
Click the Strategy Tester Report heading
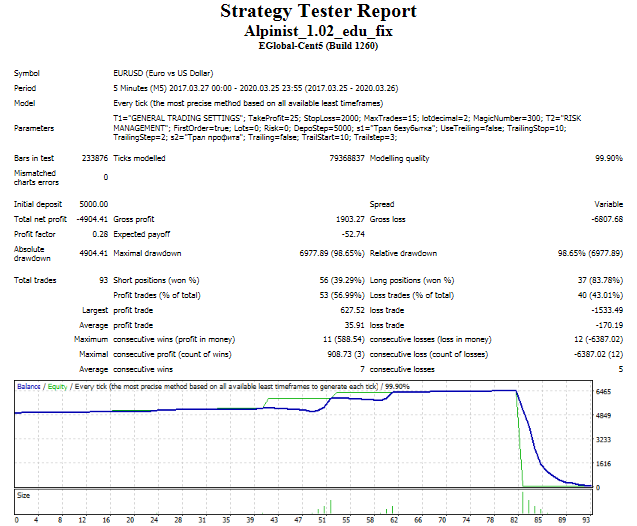318,11
